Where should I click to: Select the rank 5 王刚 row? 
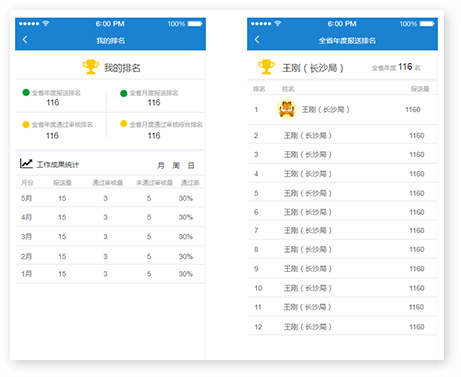click(x=343, y=193)
